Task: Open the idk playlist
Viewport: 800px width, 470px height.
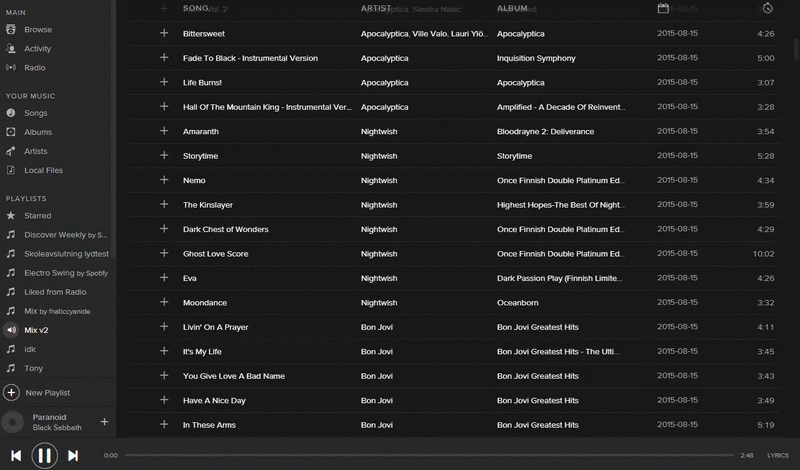Action: click(30, 349)
